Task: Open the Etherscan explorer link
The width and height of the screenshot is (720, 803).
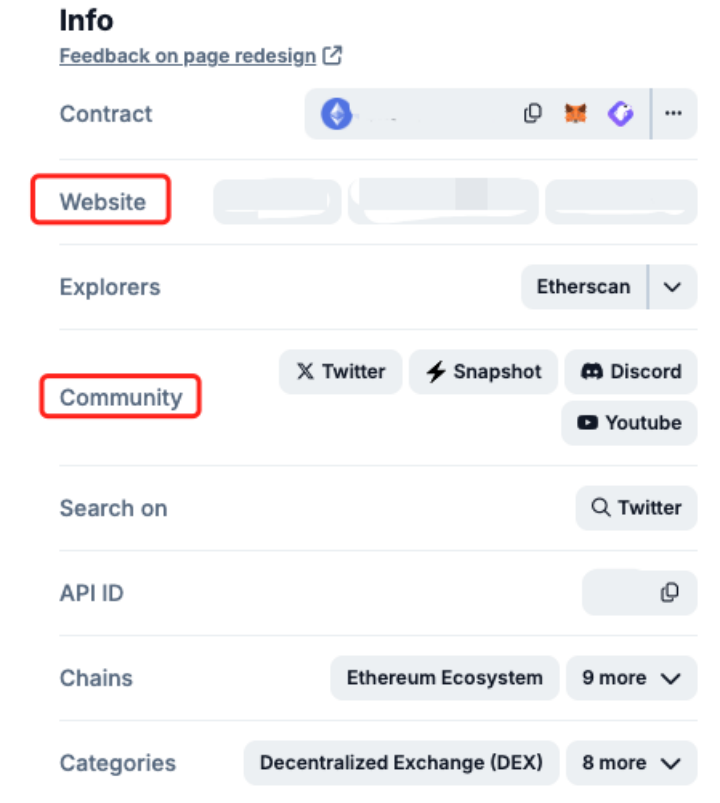Action: pos(583,287)
